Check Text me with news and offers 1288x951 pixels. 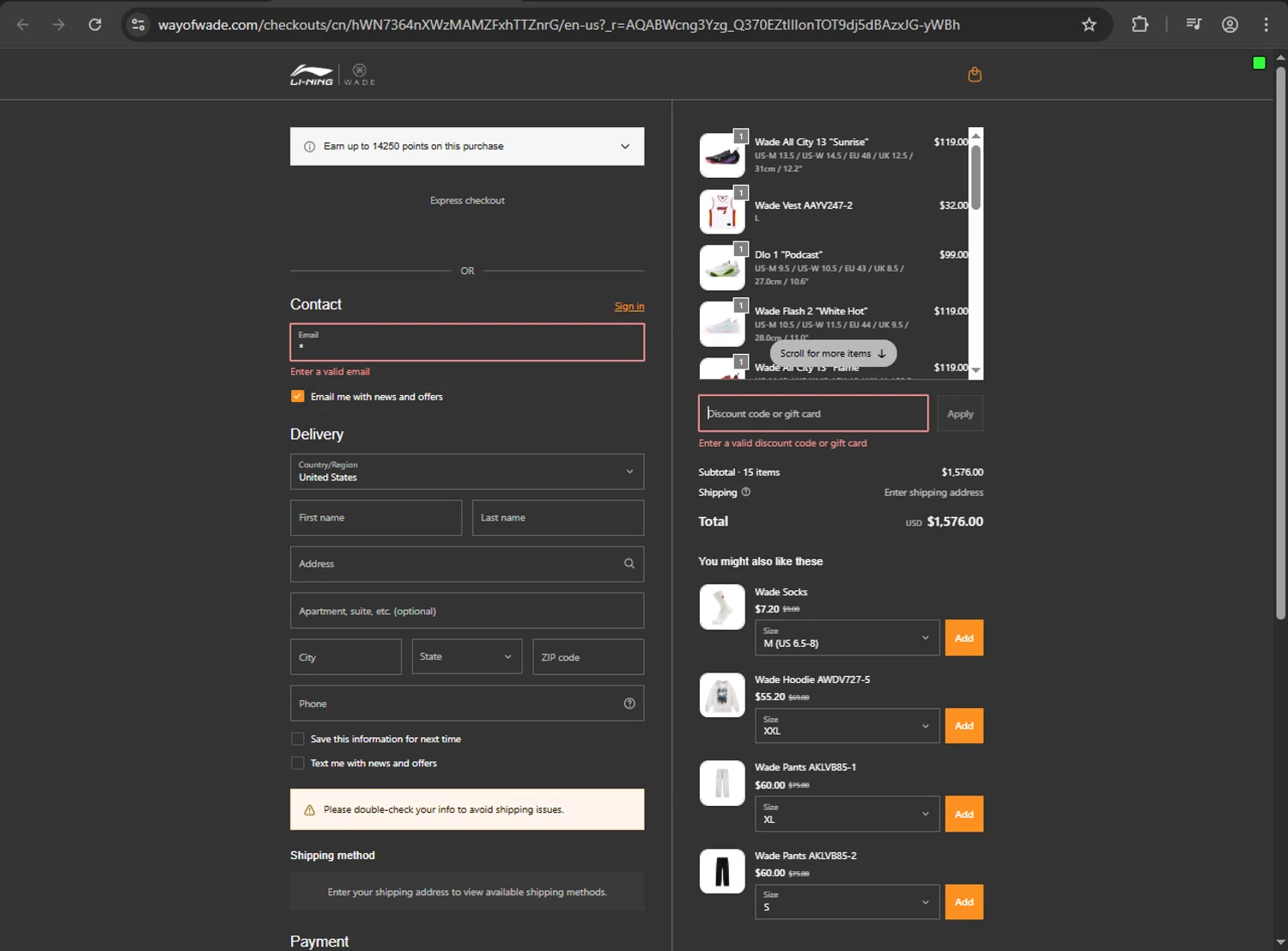298,763
